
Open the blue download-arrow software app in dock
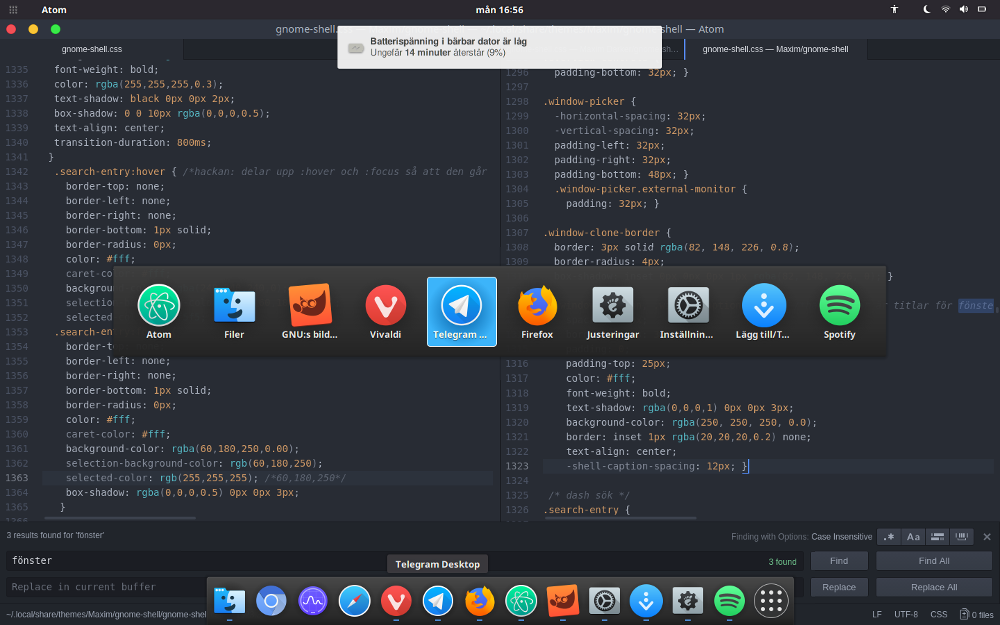646,601
